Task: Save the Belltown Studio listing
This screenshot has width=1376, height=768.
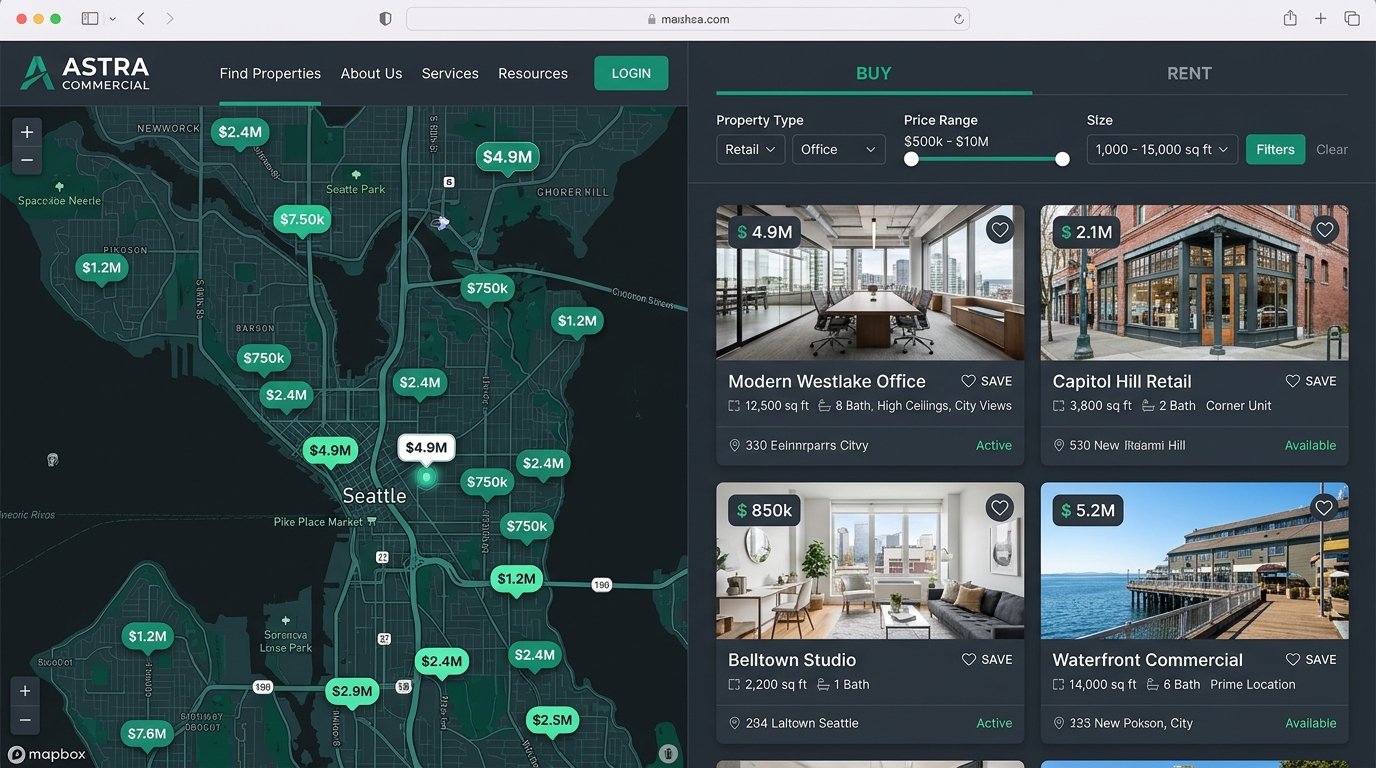Action: tap(986, 659)
